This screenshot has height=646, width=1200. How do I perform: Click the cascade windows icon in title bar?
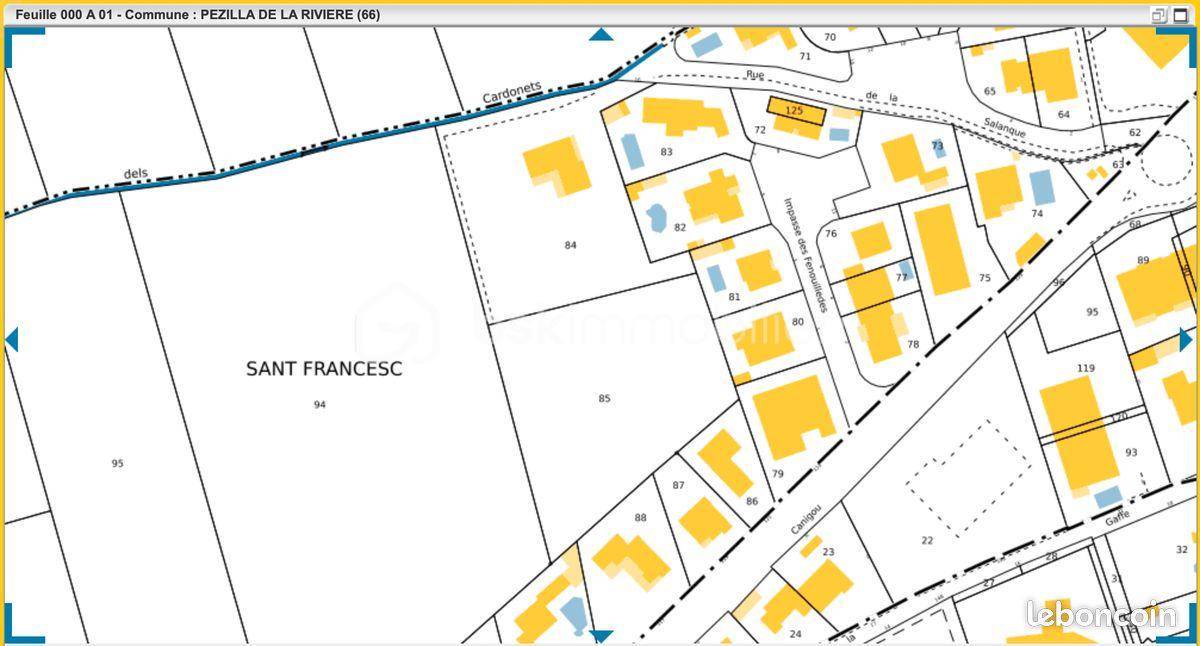coord(1159,15)
